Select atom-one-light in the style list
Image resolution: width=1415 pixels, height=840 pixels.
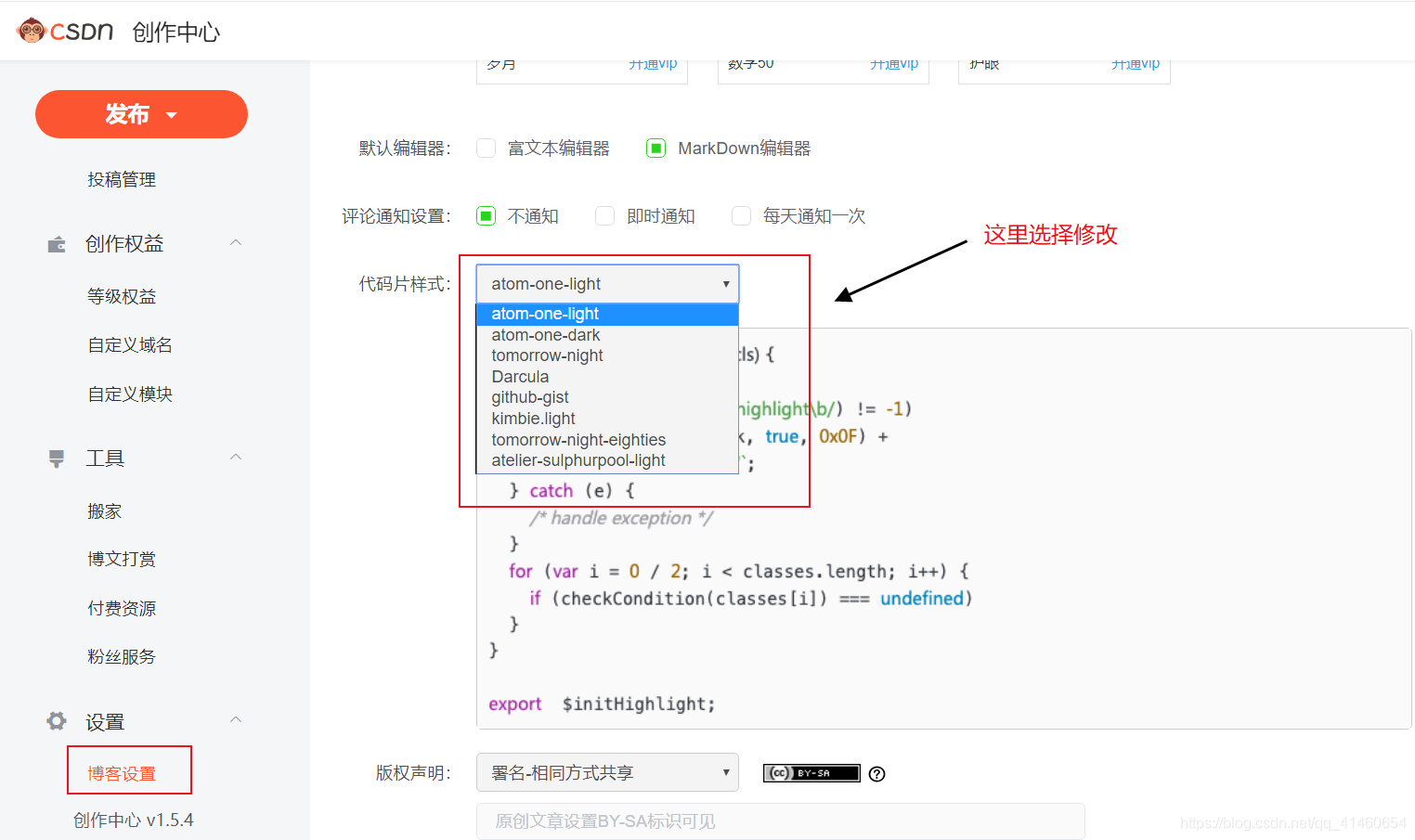click(x=607, y=315)
